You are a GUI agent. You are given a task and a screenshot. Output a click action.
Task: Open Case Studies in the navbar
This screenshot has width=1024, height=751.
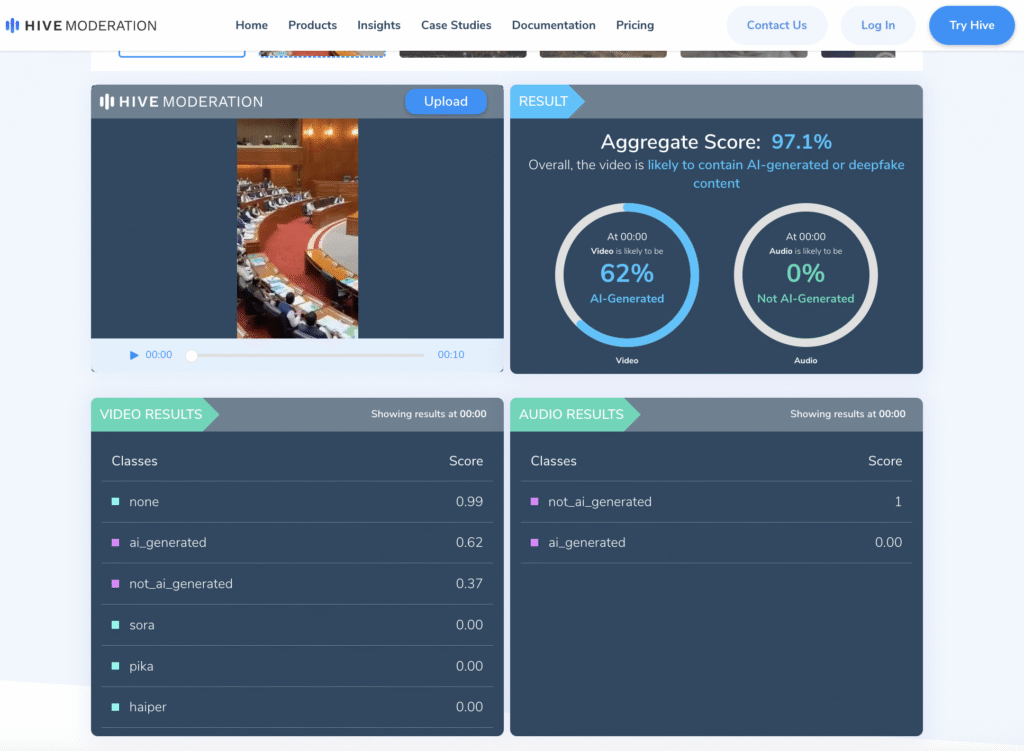tap(456, 25)
